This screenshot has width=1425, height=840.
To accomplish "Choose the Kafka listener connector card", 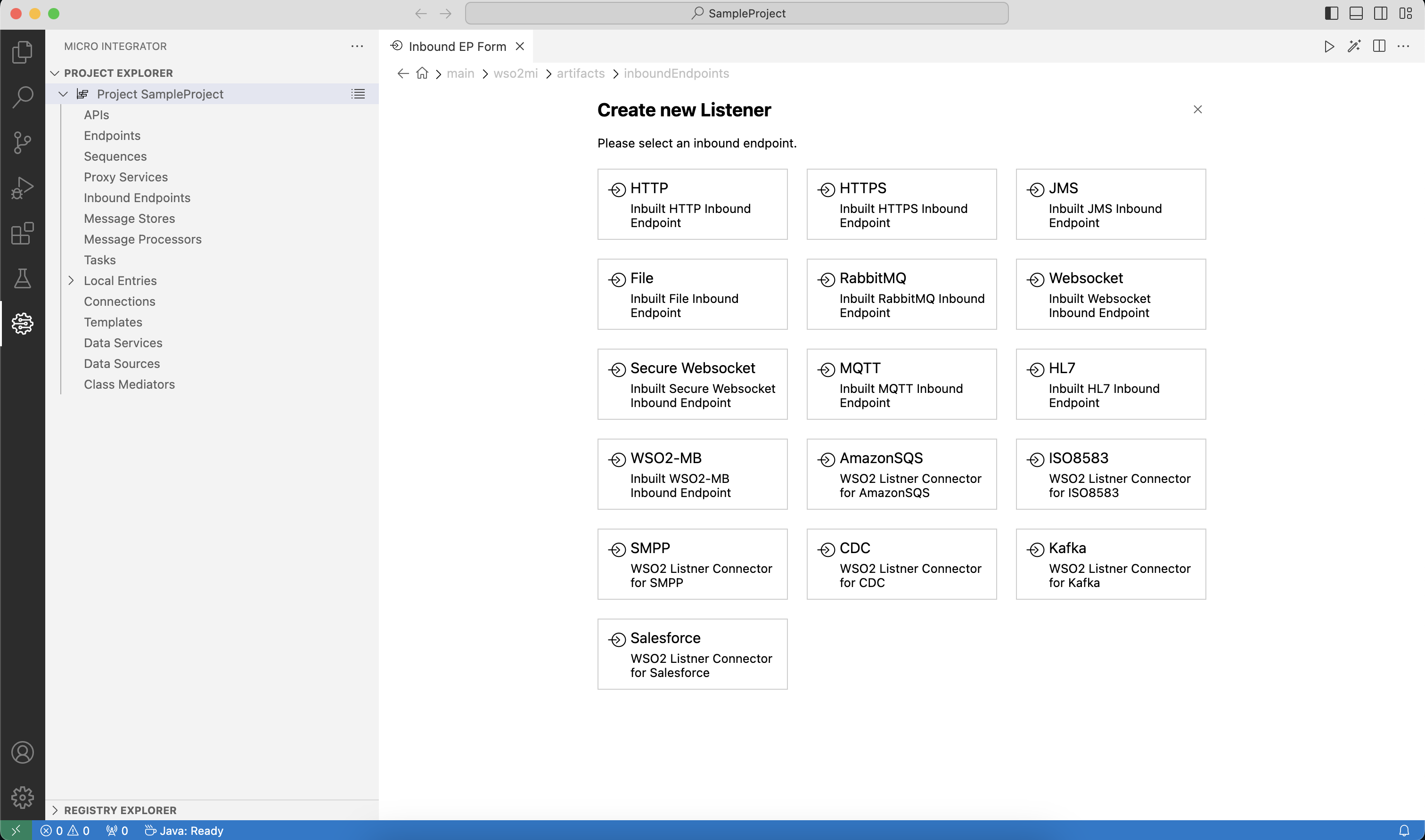I will tap(1110, 564).
